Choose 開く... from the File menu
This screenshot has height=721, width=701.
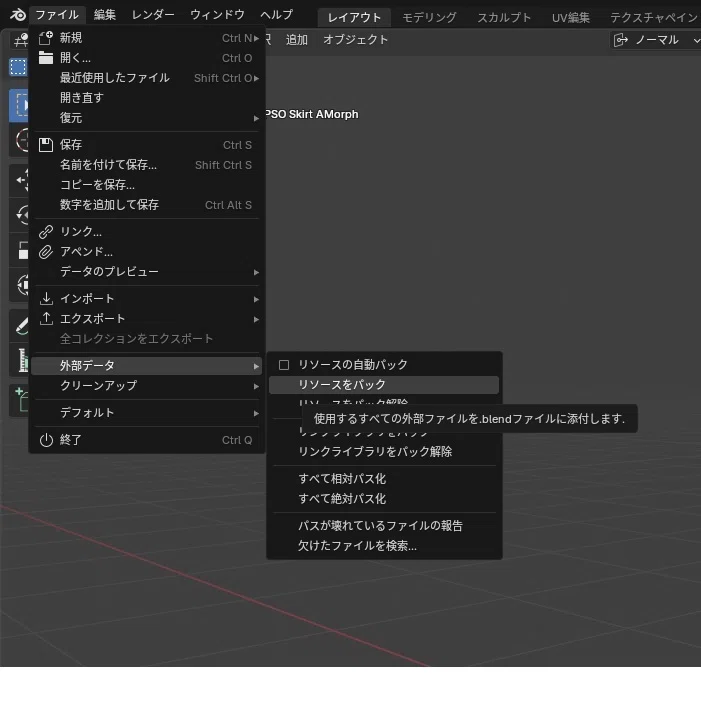click(x=147, y=58)
